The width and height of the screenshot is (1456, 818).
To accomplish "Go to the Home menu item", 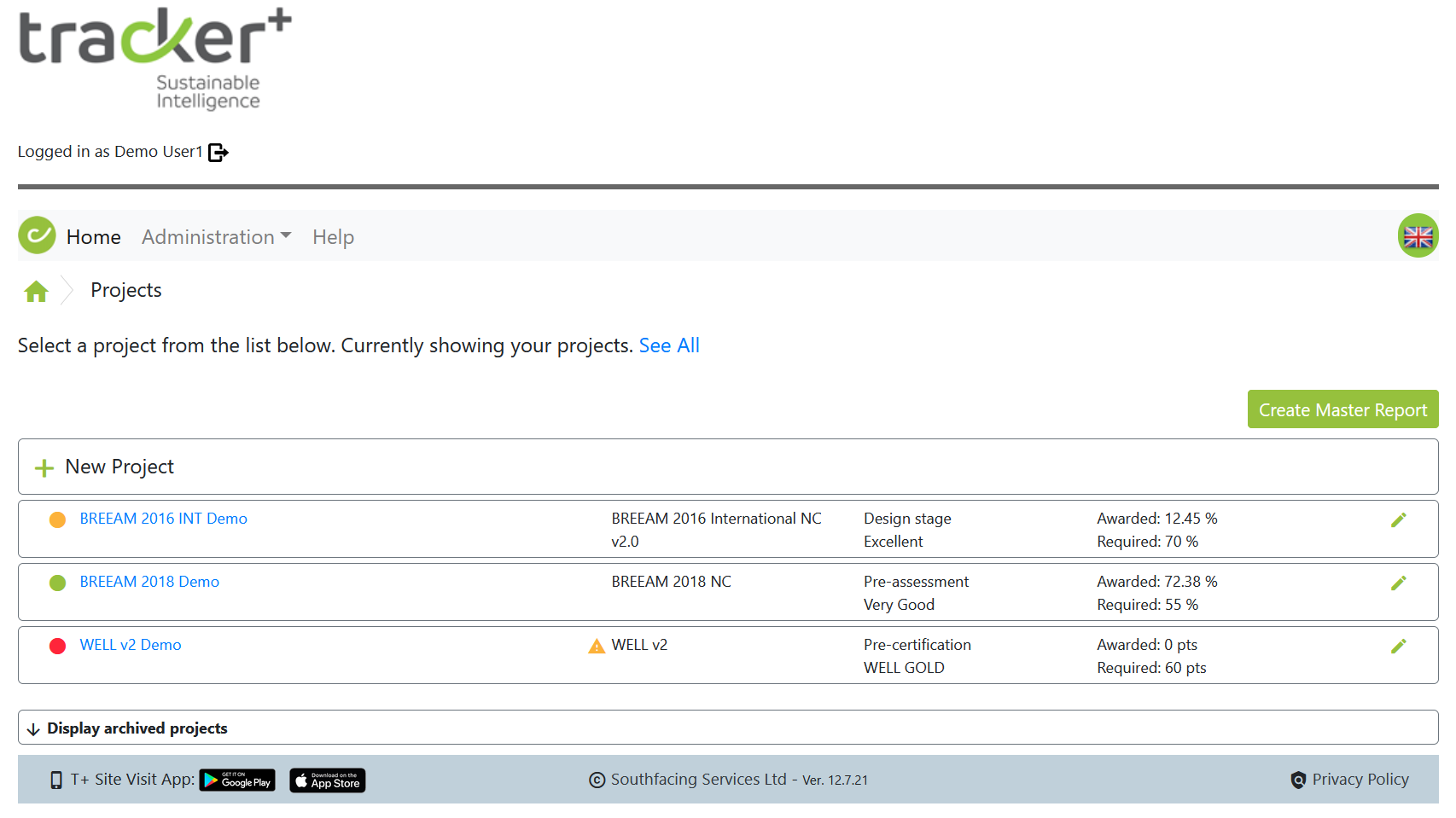I will click(94, 237).
